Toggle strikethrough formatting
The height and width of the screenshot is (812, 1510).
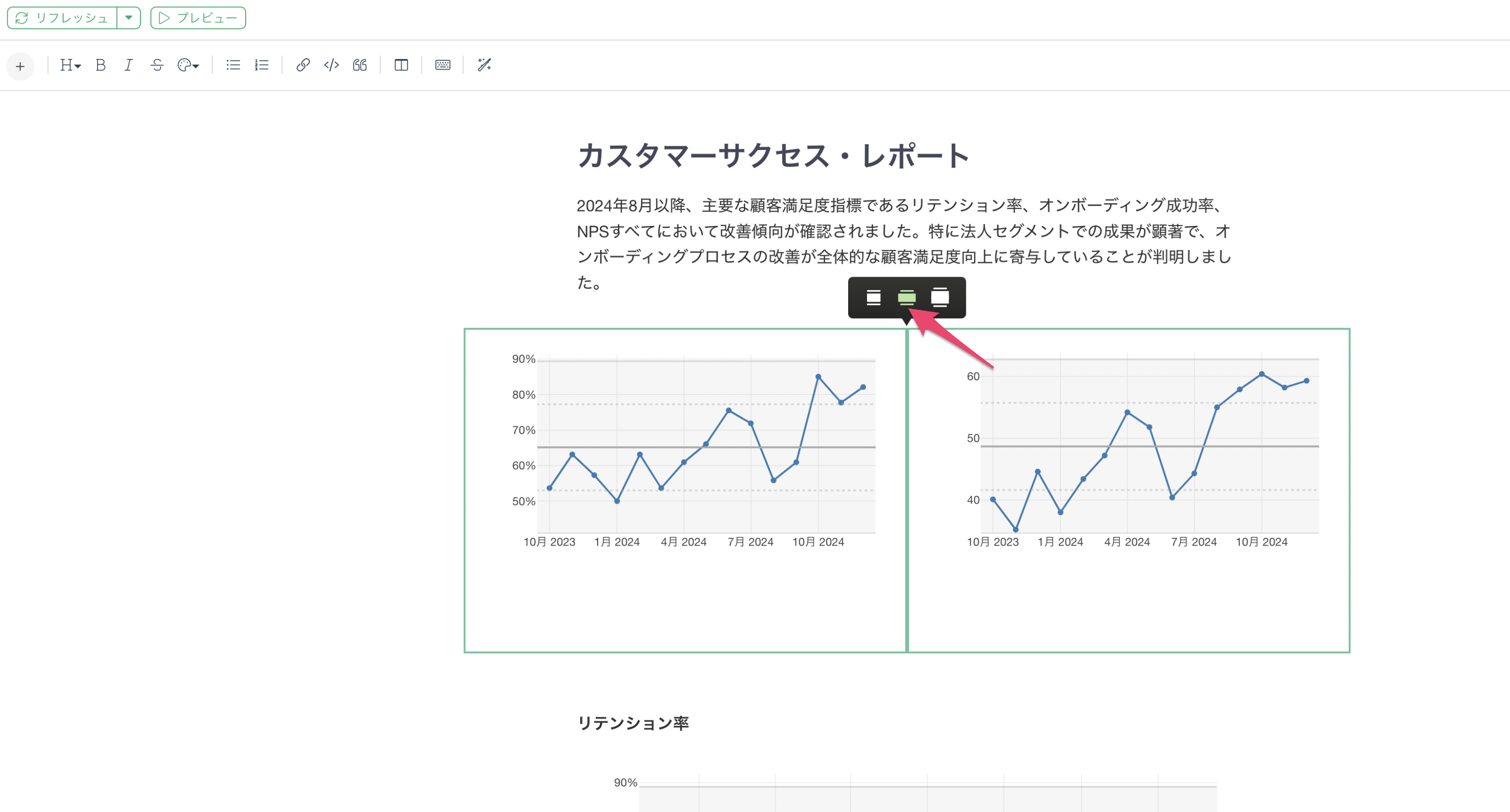coord(156,65)
